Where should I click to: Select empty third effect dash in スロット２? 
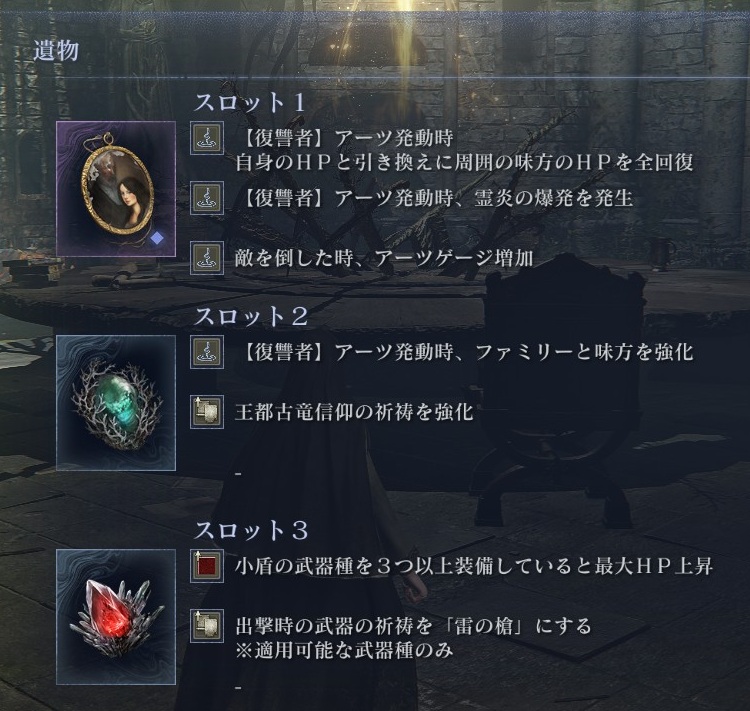(x=239, y=474)
